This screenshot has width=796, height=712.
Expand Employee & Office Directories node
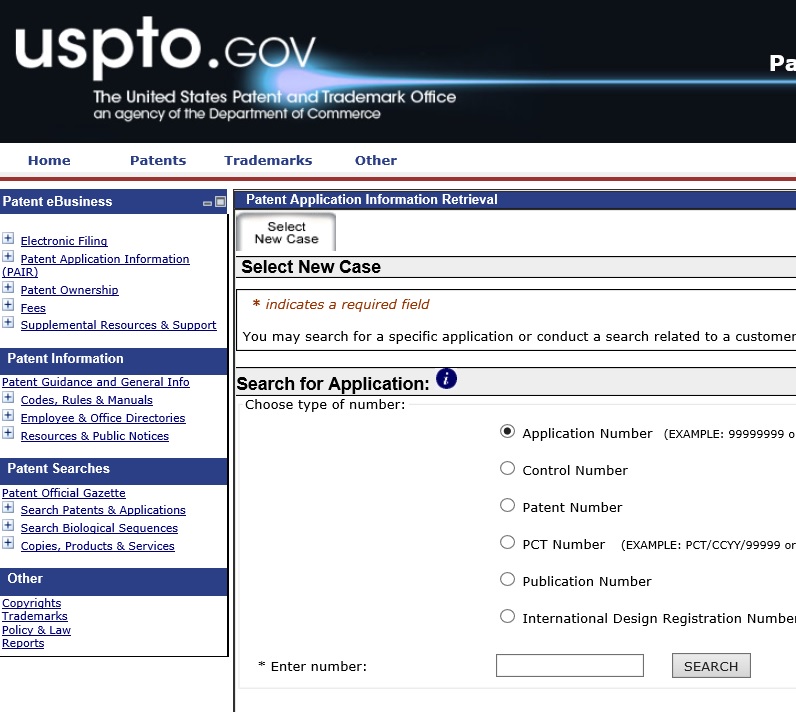8,415
